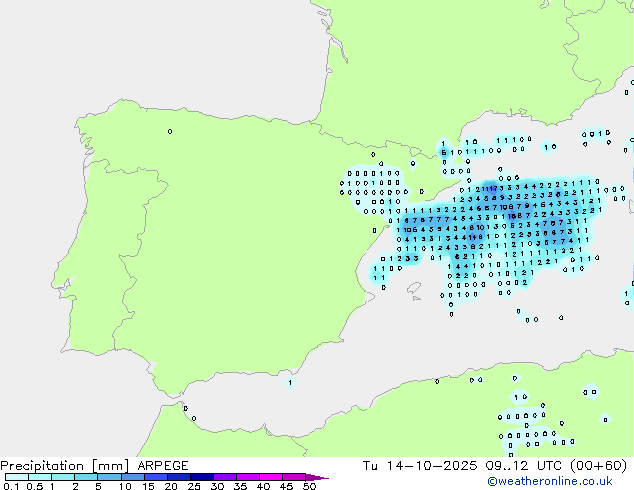Click the 25 to 30 mm dark blue swatch

[x=201, y=477]
